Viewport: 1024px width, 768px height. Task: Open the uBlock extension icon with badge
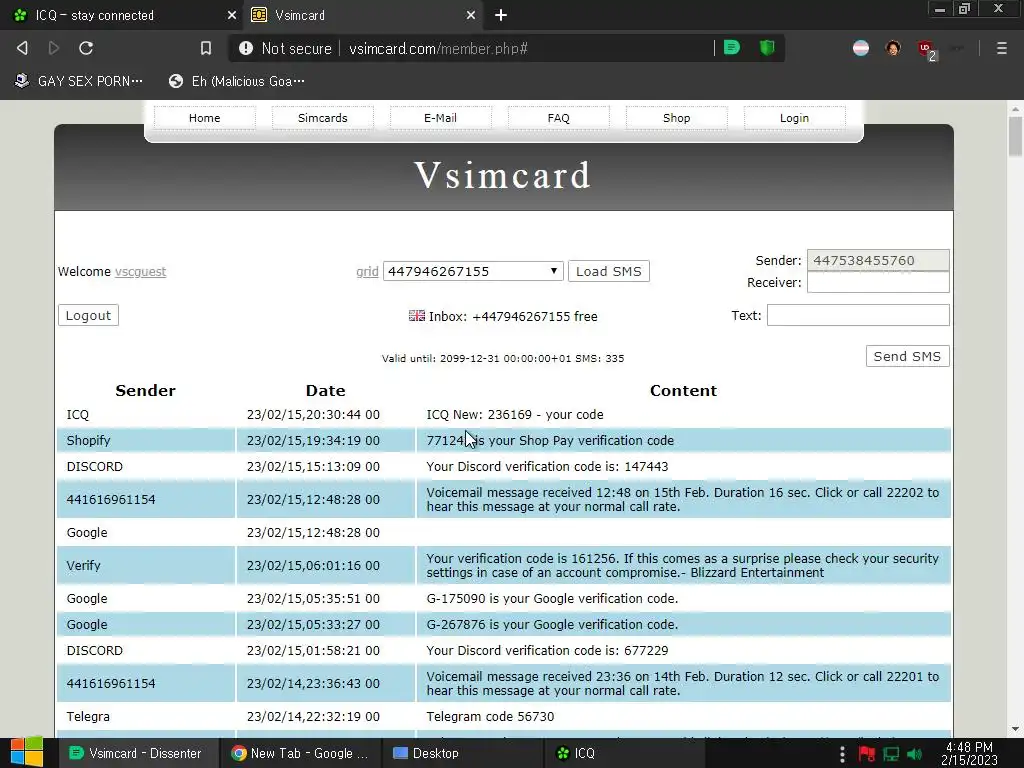coord(927,50)
